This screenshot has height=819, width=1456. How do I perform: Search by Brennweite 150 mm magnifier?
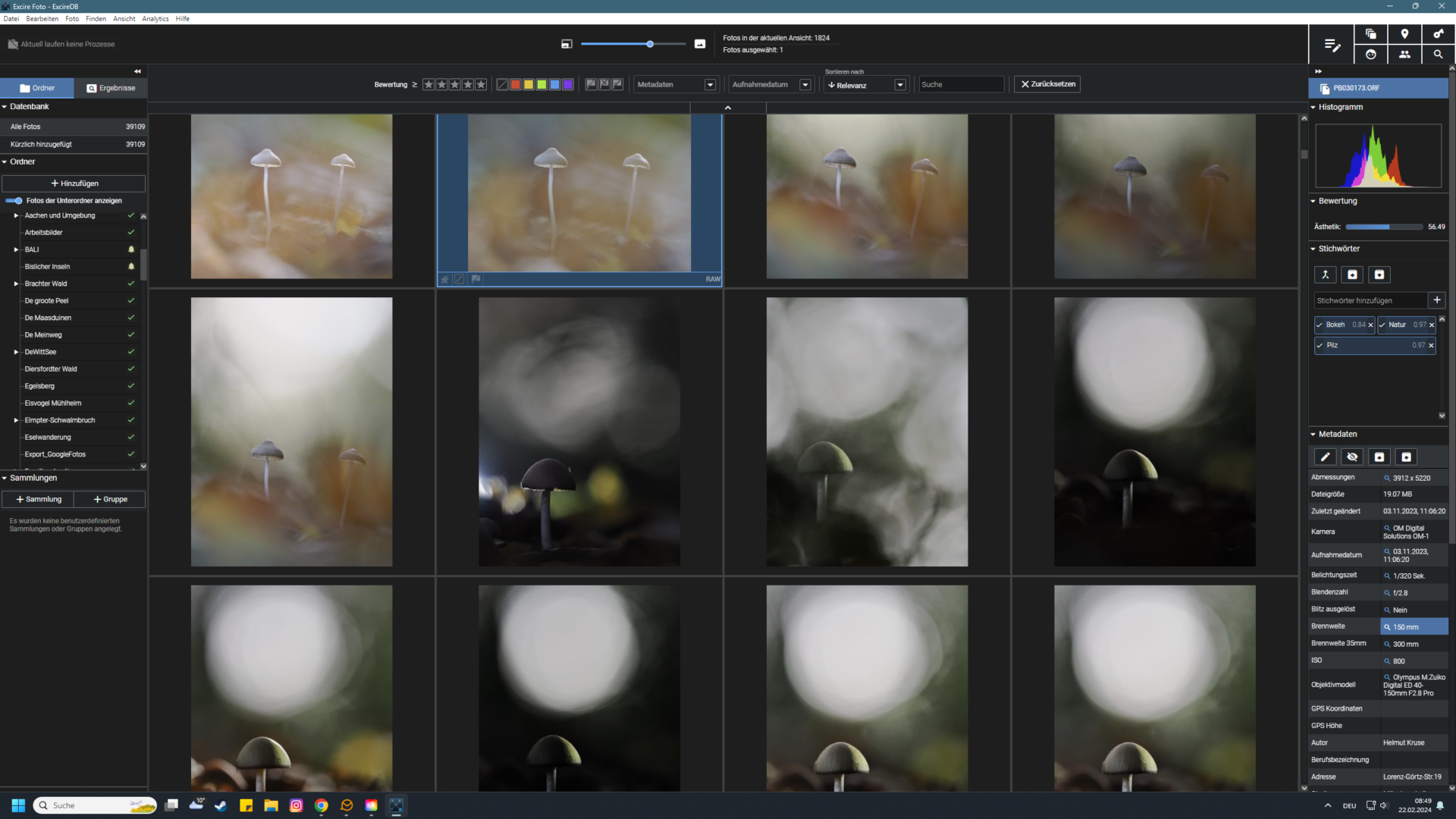[1387, 627]
